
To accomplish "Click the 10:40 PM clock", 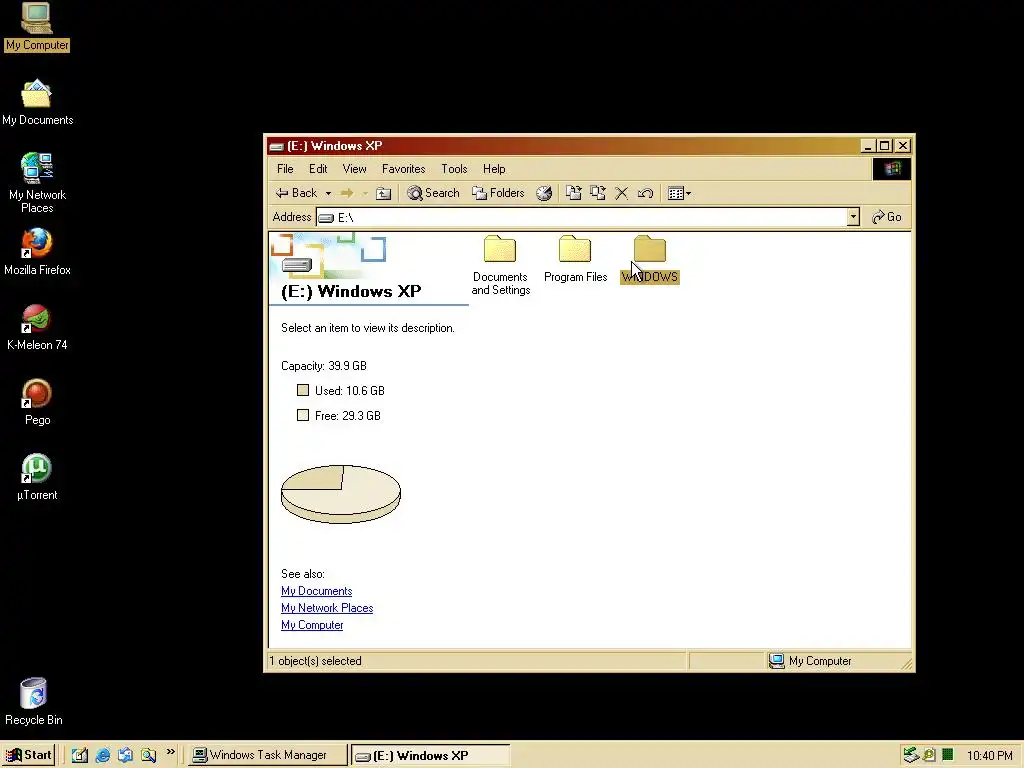I will [989, 756].
